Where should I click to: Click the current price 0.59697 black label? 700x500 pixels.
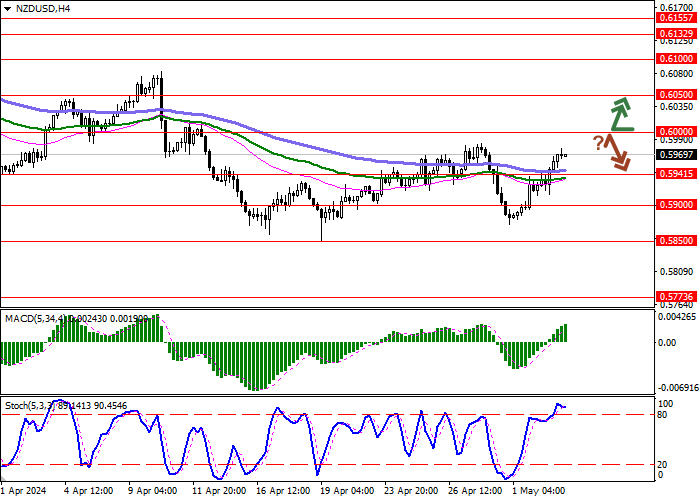click(677, 155)
